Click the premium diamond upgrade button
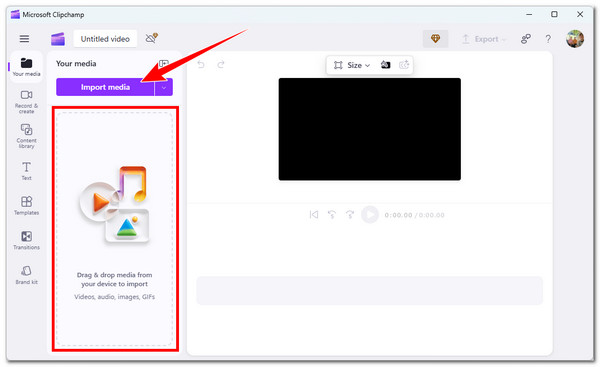Screen dimensions: 600x367 point(435,39)
